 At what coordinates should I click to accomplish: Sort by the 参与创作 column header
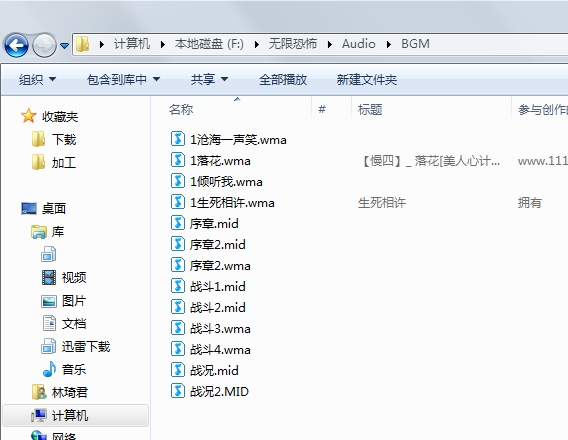[x=543, y=109]
